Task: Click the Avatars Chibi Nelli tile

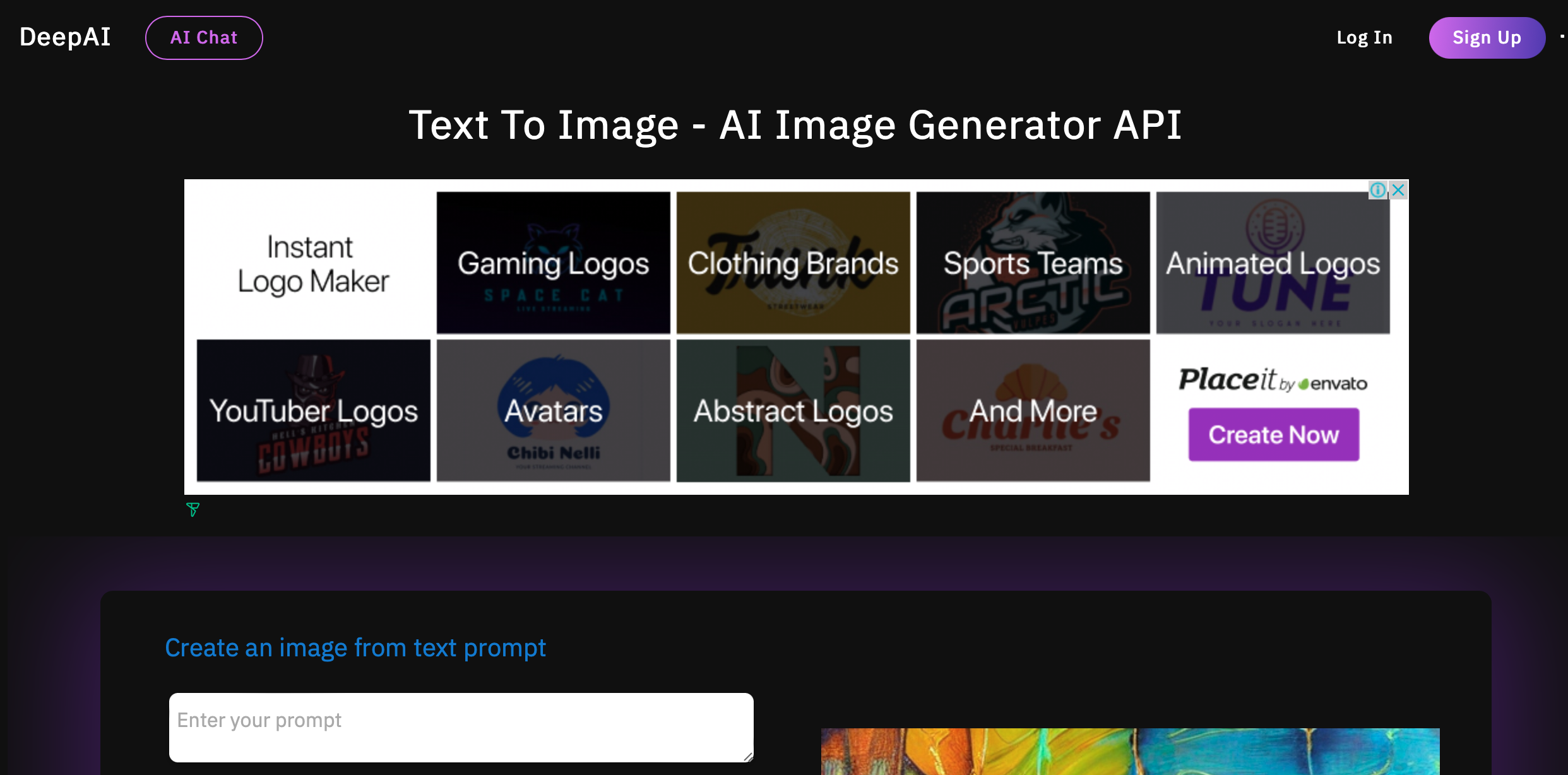Action: pyautogui.click(x=553, y=410)
